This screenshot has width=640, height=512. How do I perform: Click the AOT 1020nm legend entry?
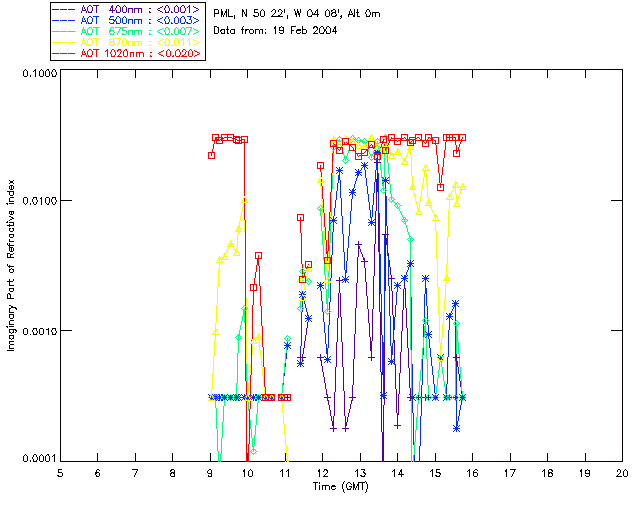coord(128,53)
